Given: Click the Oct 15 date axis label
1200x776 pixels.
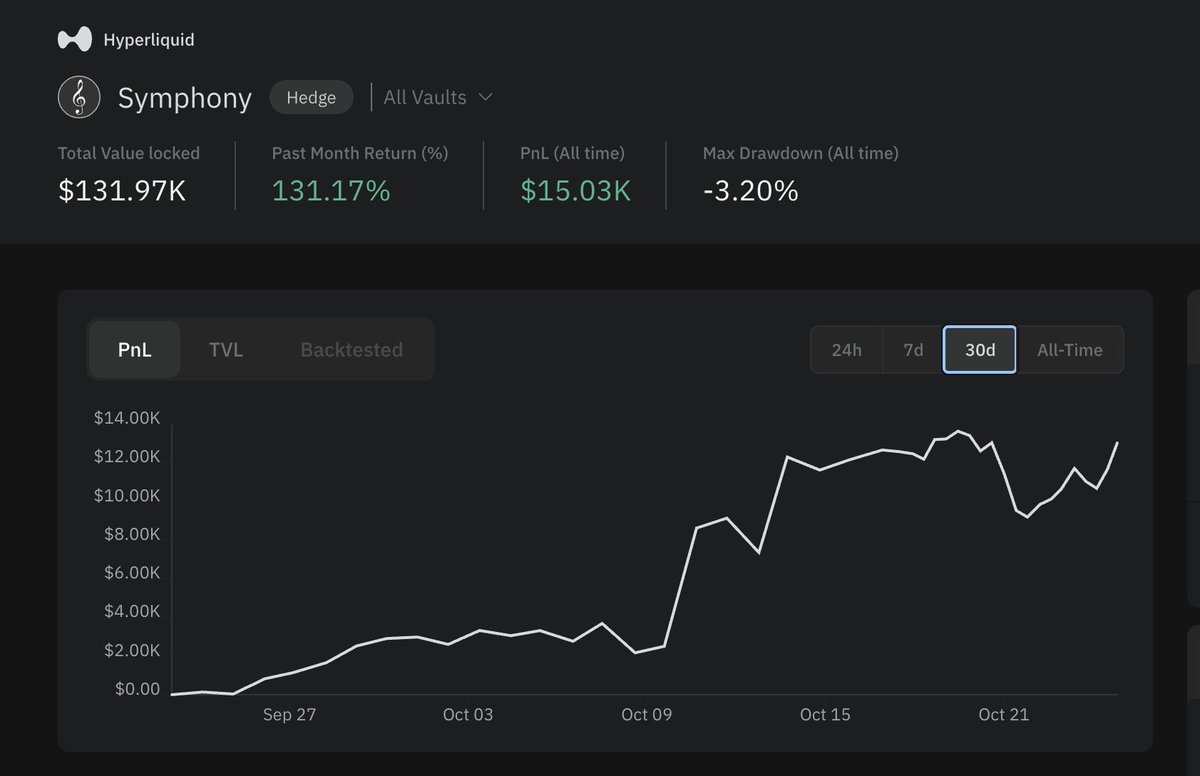Looking at the screenshot, I should pyautogui.click(x=825, y=714).
